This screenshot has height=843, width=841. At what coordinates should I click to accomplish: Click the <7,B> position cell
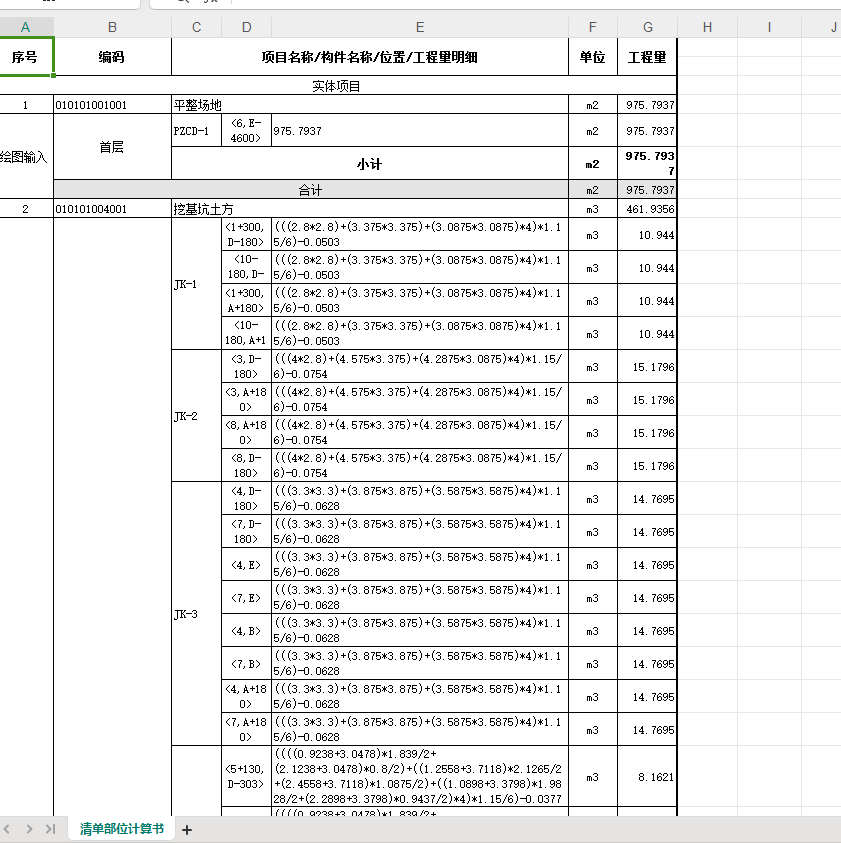tap(246, 664)
